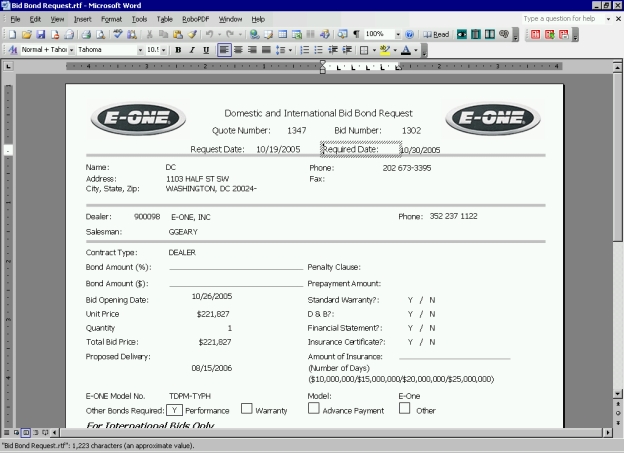Open the Style dropdown (Normal + Tahoma)
This screenshot has height=453, width=624.
click(x=72, y=50)
